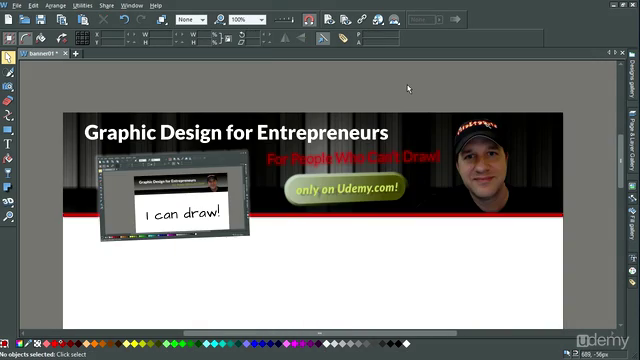Select the Fill bucket tool
Viewport: 640px width, 360px height.
tap(8, 158)
